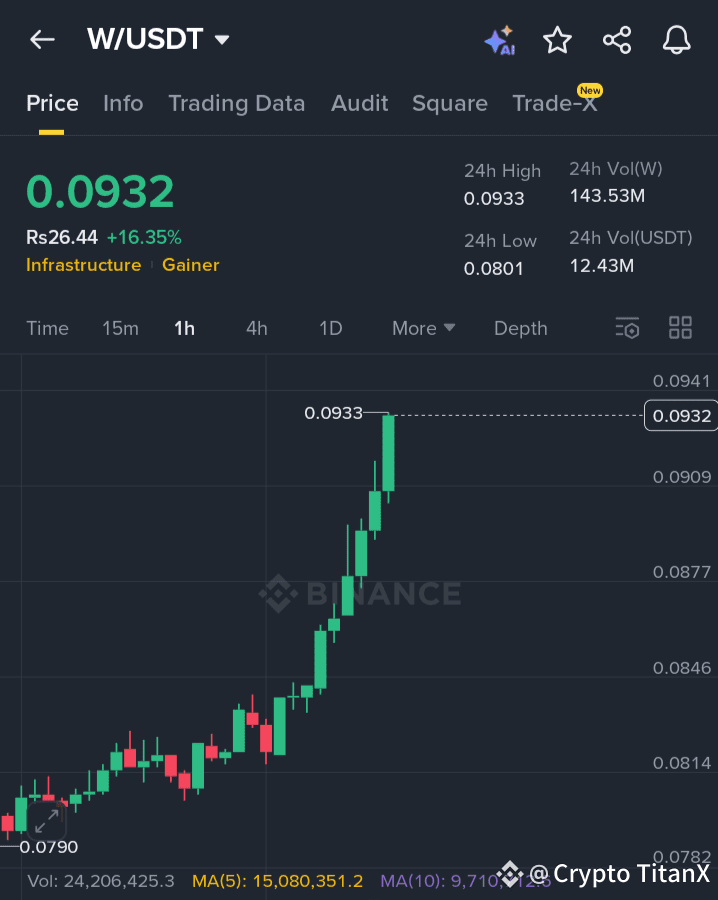
Task: Tap the Rs26.44 converted price
Action: click(62, 237)
